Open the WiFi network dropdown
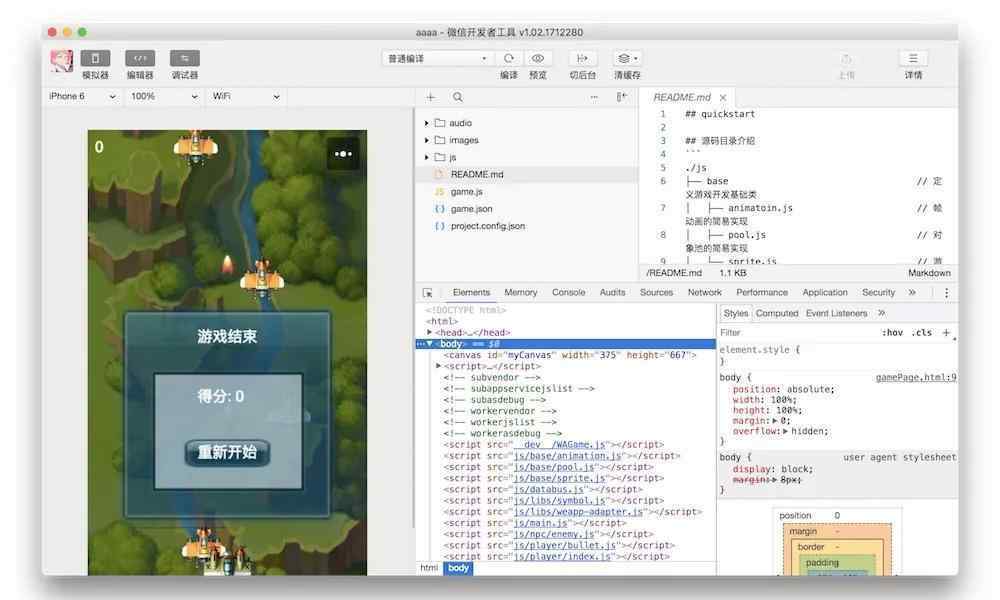Screen dimensions: 1000x600 point(246,96)
